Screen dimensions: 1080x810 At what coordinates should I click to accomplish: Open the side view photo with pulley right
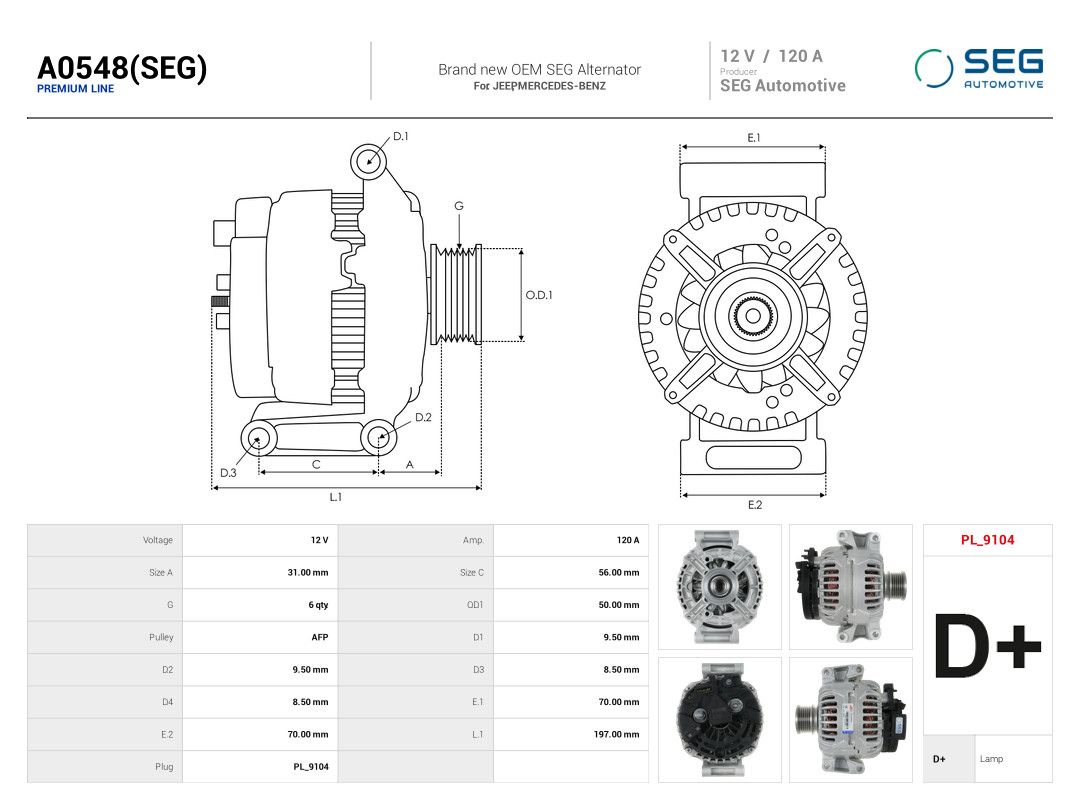tap(851, 587)
